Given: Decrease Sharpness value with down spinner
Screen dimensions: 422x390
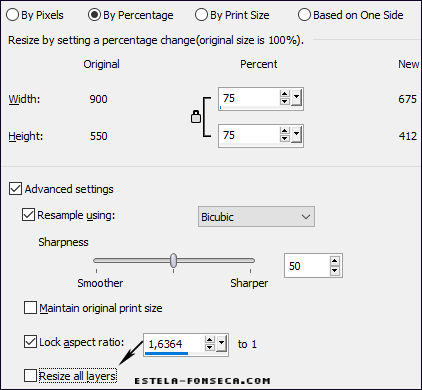Looking at the screenshot, I should pyautogui.click(x=335, y=270).
